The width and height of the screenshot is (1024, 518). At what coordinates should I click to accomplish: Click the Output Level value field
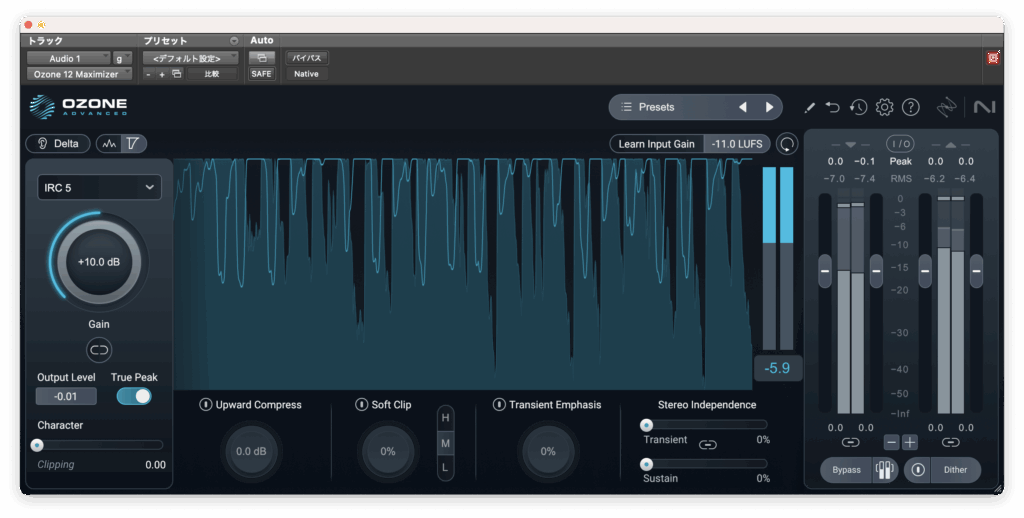pyautogui.click(x=66, y=396)
